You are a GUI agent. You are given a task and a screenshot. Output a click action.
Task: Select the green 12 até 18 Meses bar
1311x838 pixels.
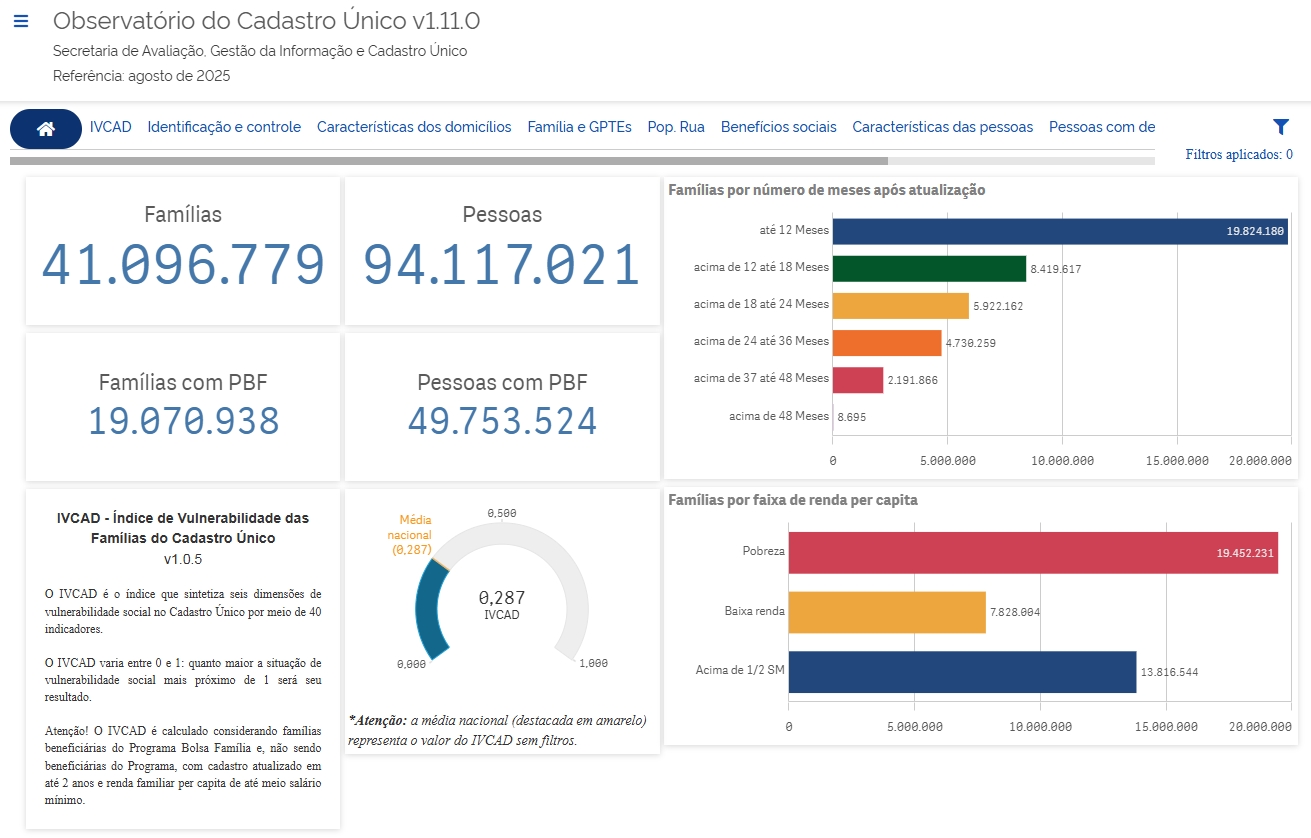point(929,268)
